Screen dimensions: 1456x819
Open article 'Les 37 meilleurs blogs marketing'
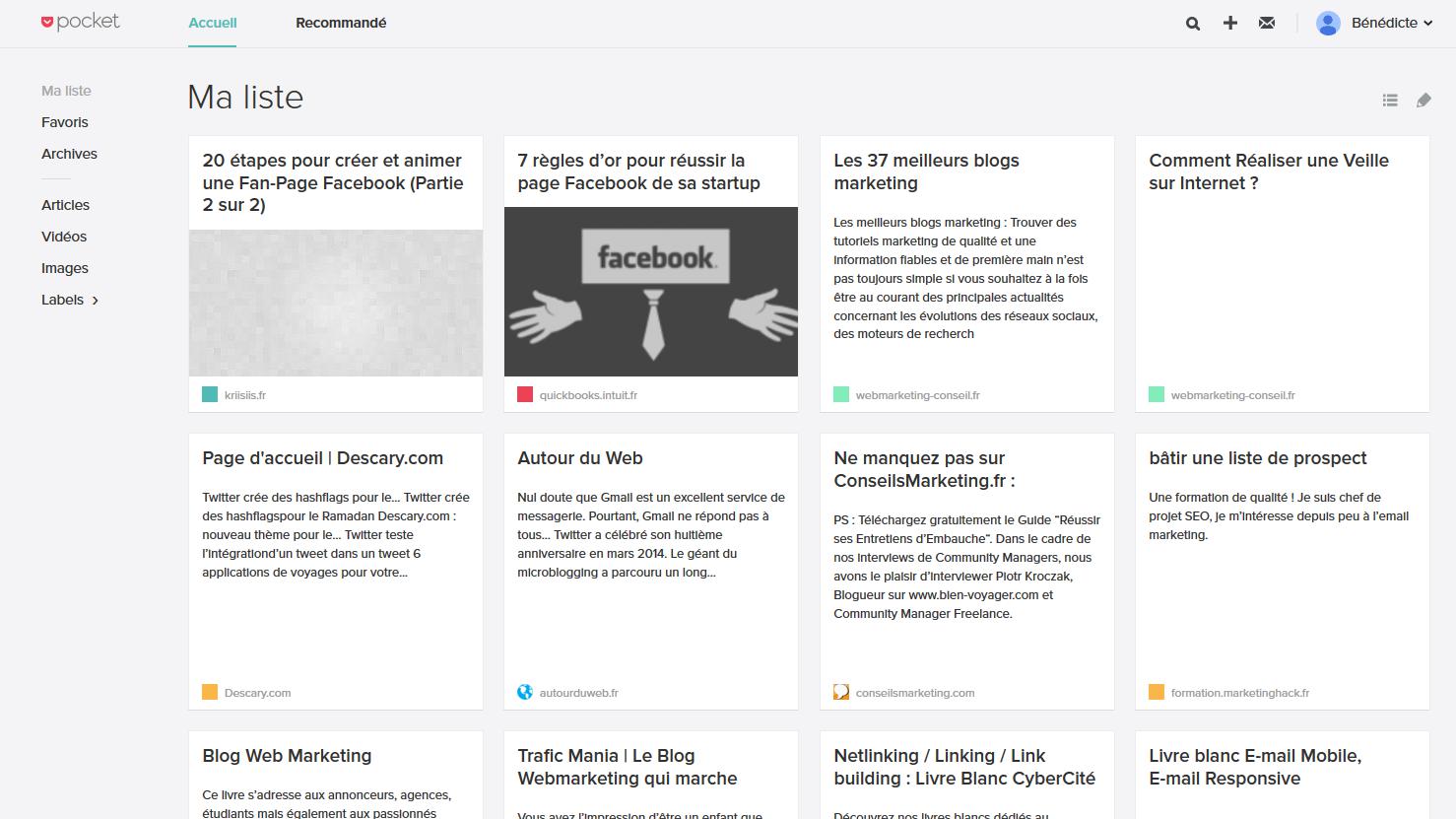pyautogui.click(x=926, y=171)
